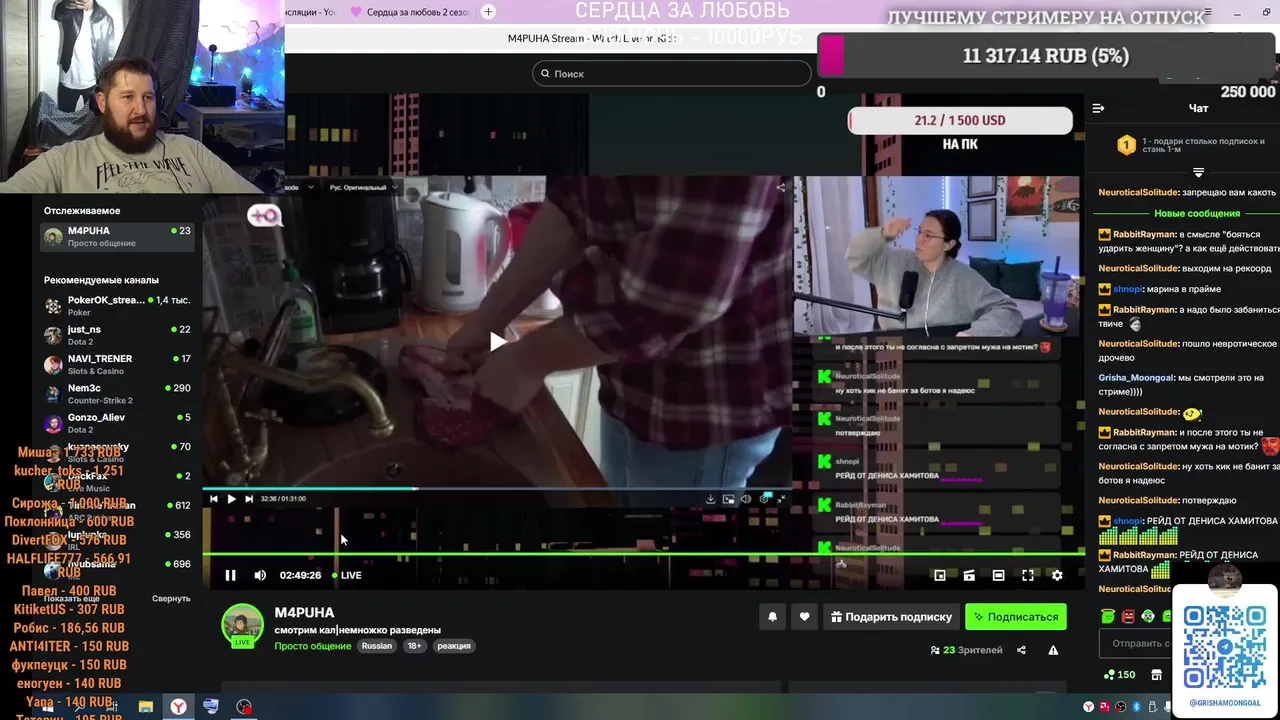Follow channel with the heart button
This screenshot has height=720, width=1280.
point(804,617)
